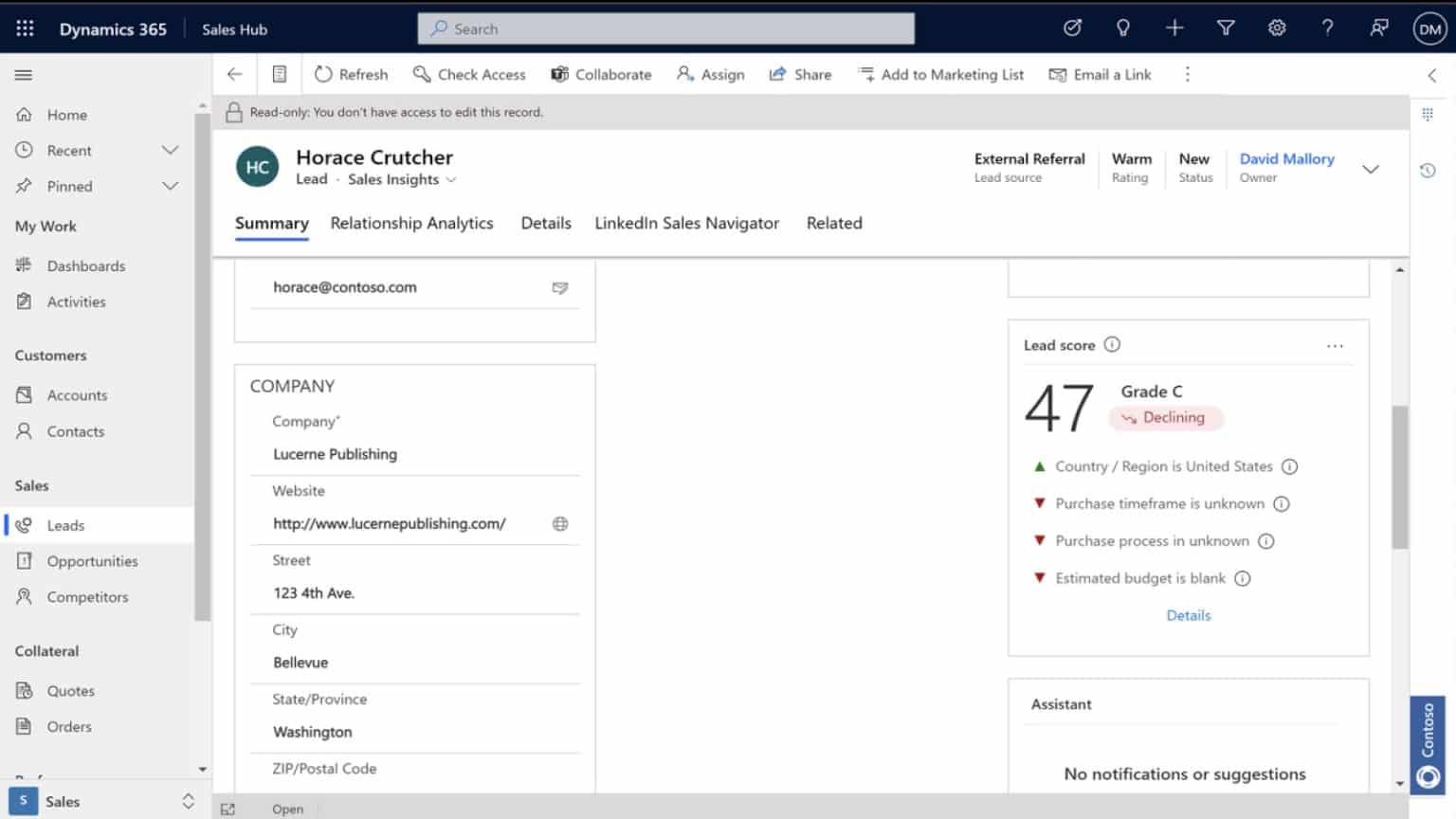
Task: Click the Refresh icon
Action: coord(323,74)
